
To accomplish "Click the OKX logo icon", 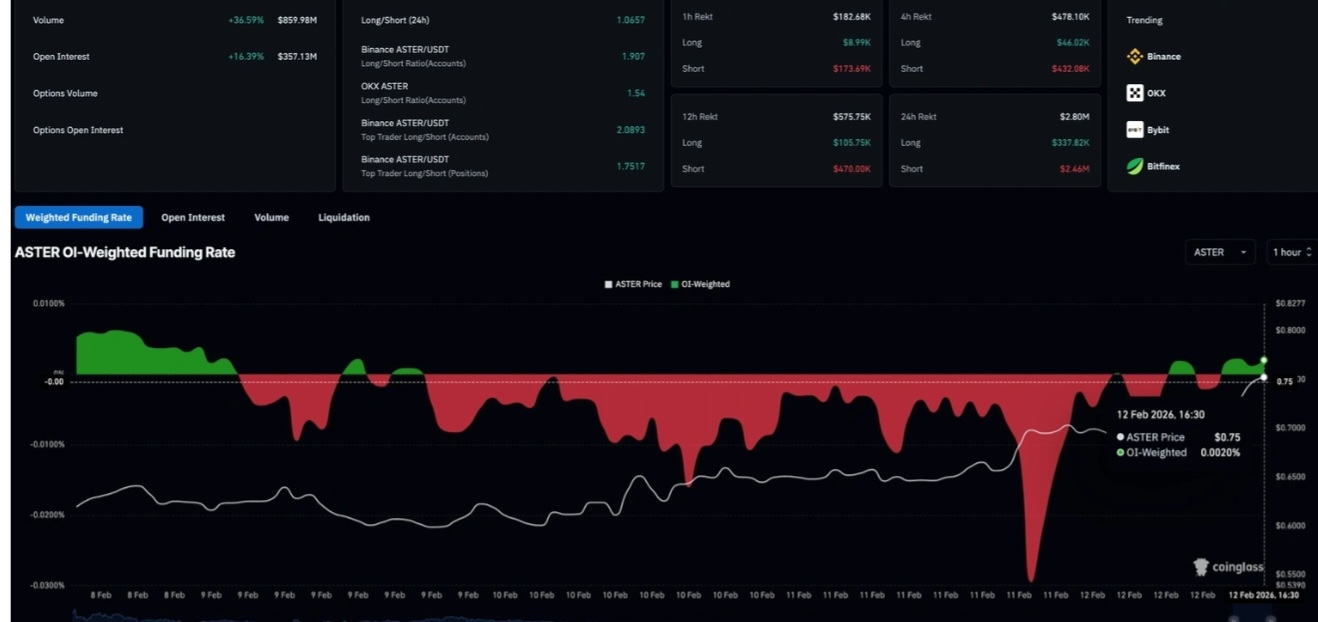I will point(1135,93).
